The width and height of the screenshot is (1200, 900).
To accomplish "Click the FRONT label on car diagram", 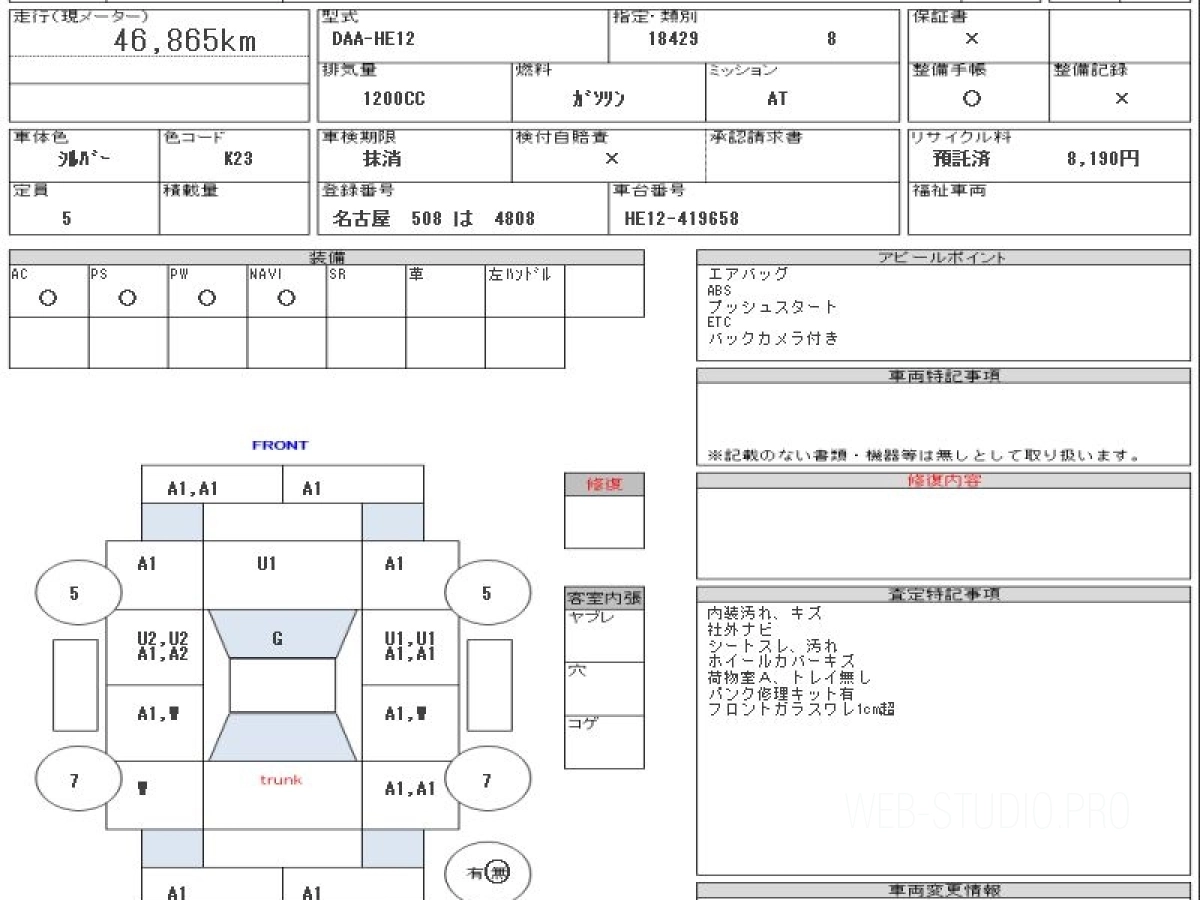I will [x=280, y=445].
